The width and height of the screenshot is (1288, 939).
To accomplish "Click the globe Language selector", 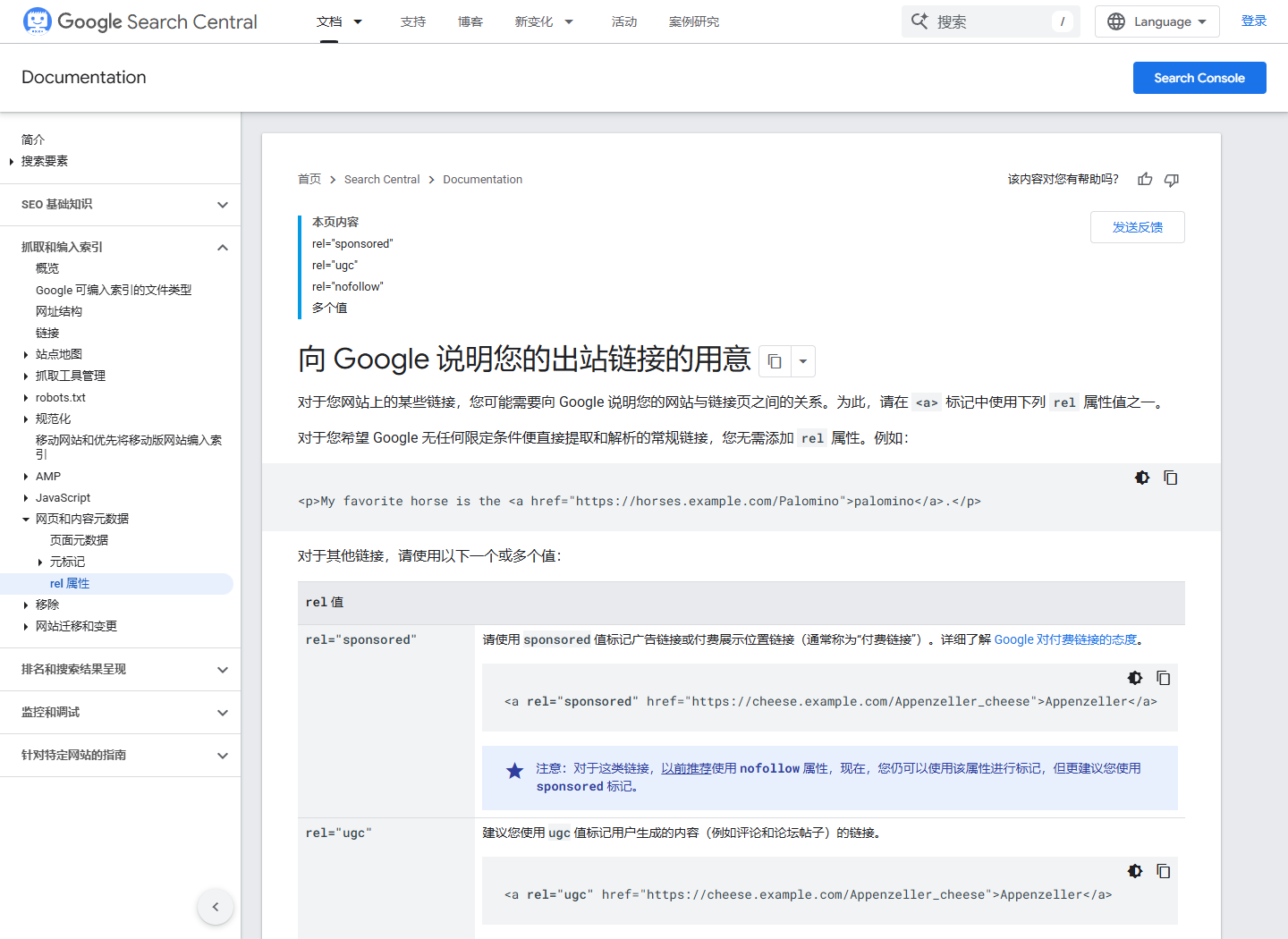I will pos(1157,21).
